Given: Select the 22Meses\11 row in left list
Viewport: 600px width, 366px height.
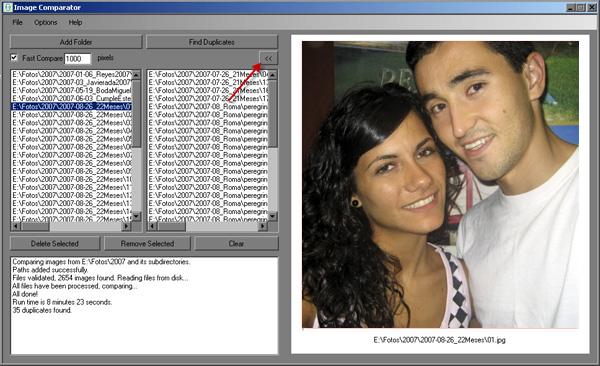Looking at the screenshot, I should (72, 187).
